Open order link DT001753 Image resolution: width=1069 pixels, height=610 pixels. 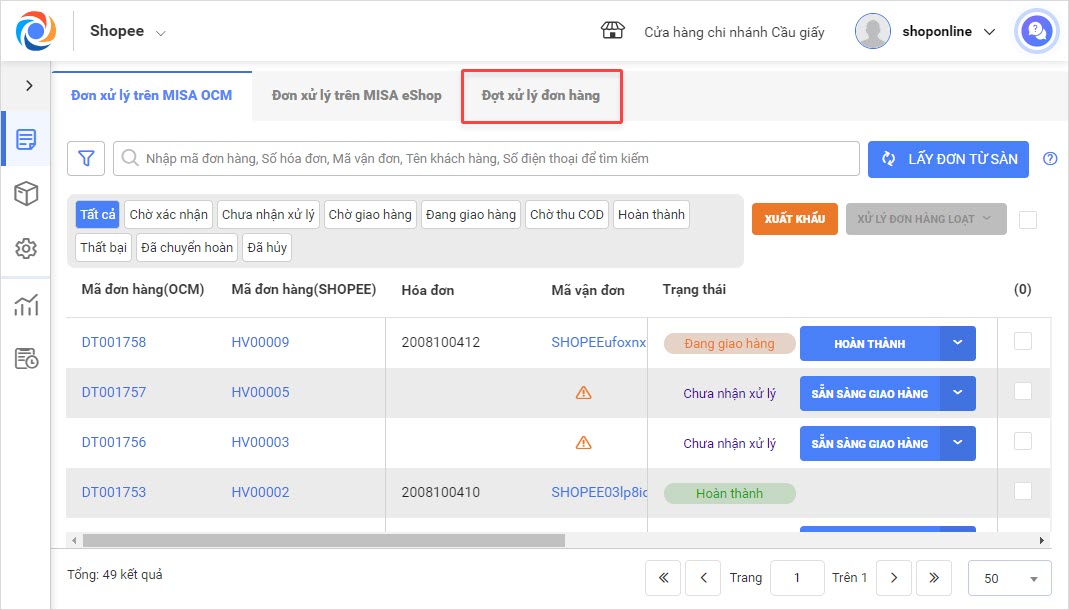click(x=114, y=492)
